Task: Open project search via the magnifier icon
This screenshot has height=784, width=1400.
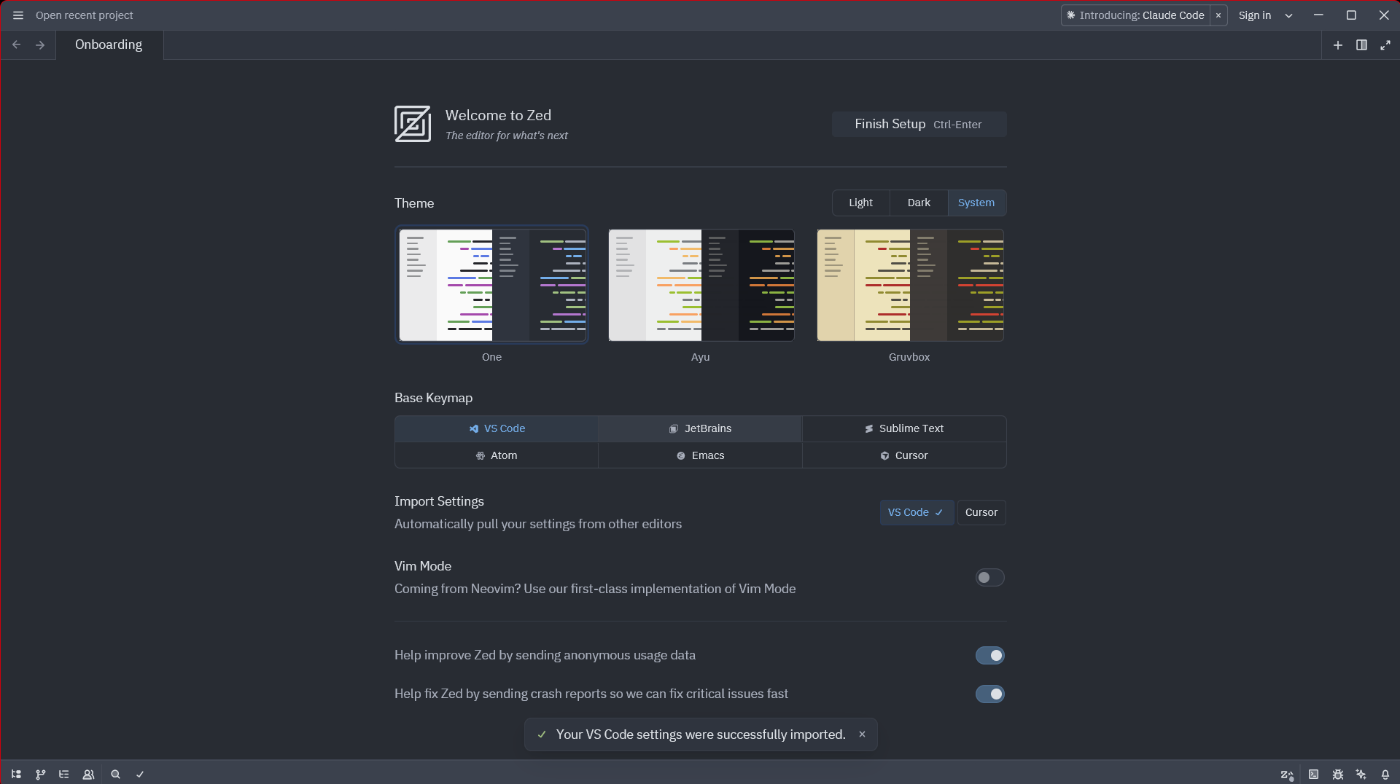Action: 116,774
